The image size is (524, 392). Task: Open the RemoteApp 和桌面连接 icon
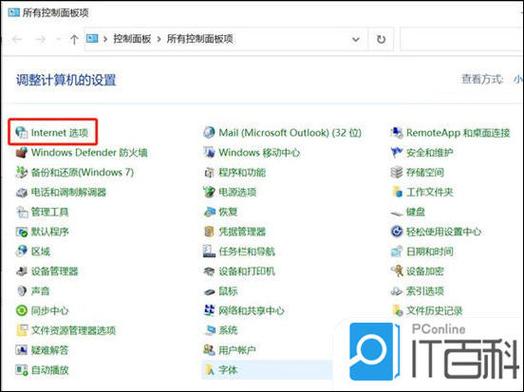(x=397, y=133)
